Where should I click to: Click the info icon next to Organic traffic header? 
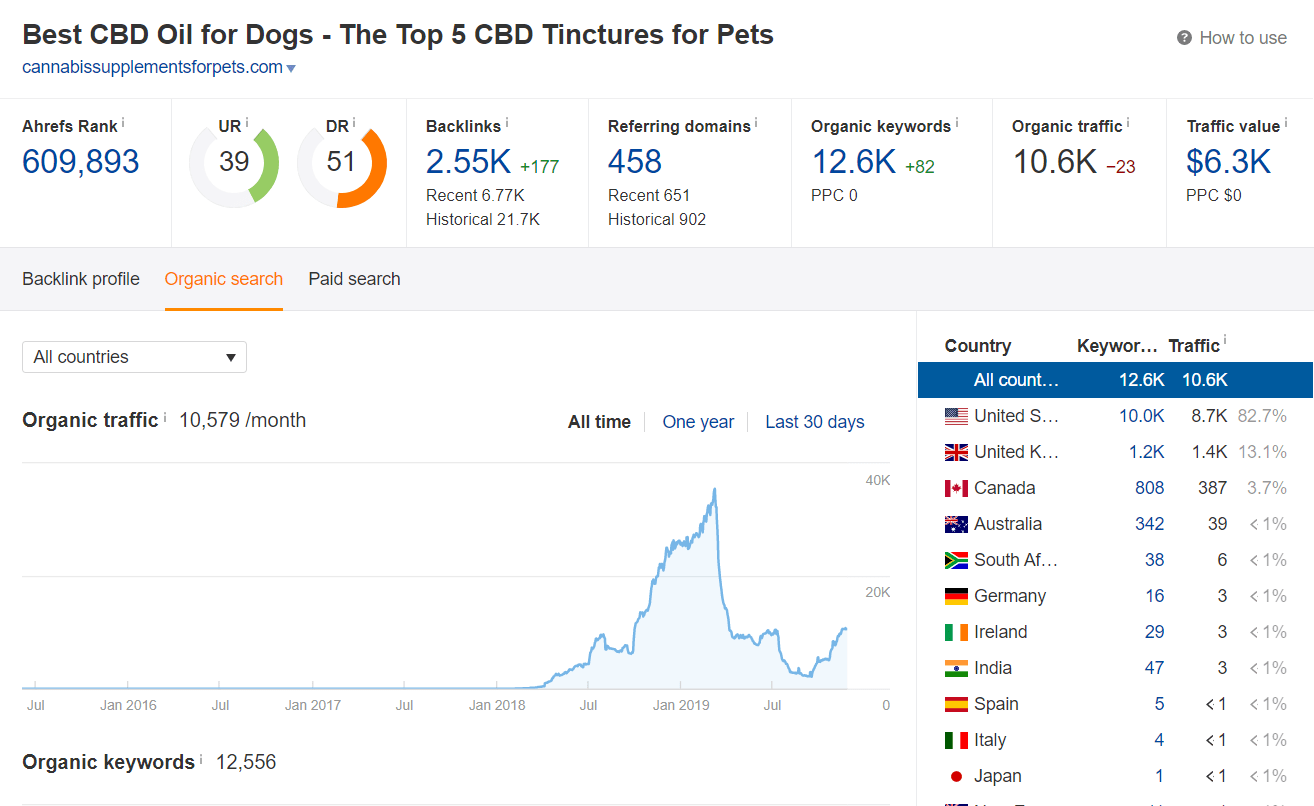pyautogui.click(x=1128, y=122)
